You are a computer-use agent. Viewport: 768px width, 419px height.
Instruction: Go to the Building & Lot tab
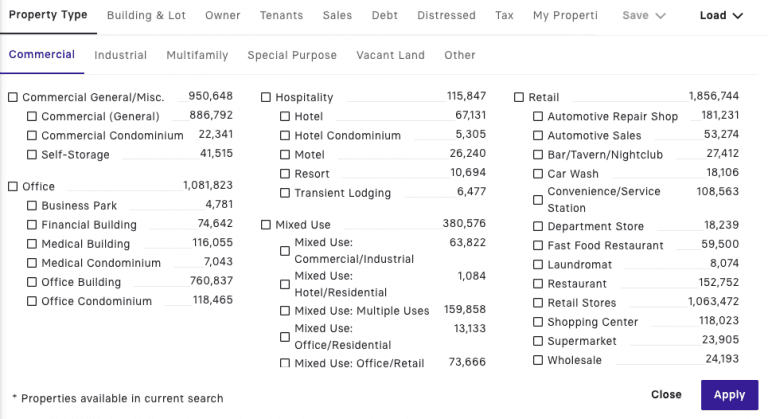(146, 16)
